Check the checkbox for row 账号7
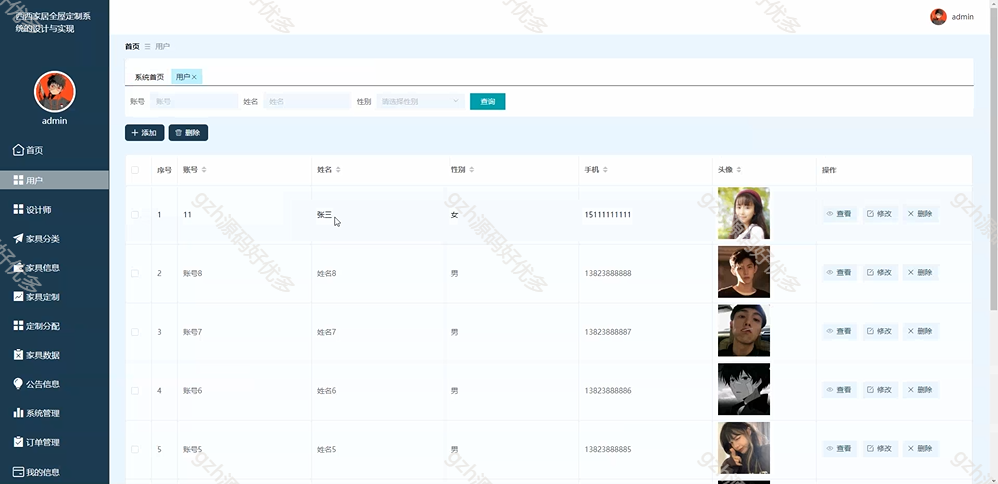This screenshot has width=998, height=484. pyautogui.click(x=135, y=332)
